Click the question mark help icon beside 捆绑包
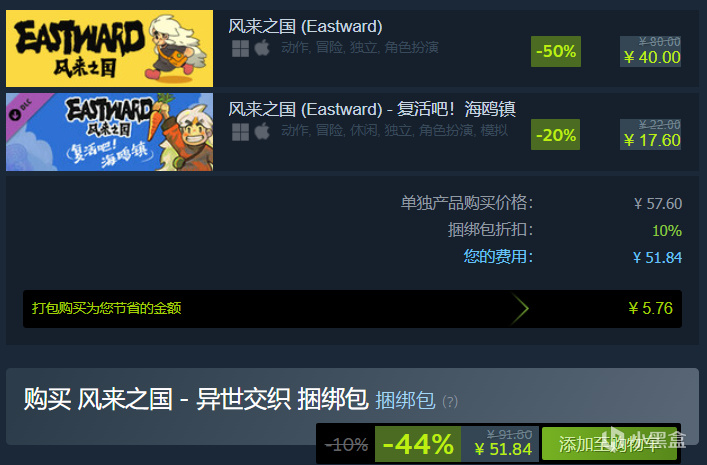This screenshot has height=465, width=707. tap(450, 401)
